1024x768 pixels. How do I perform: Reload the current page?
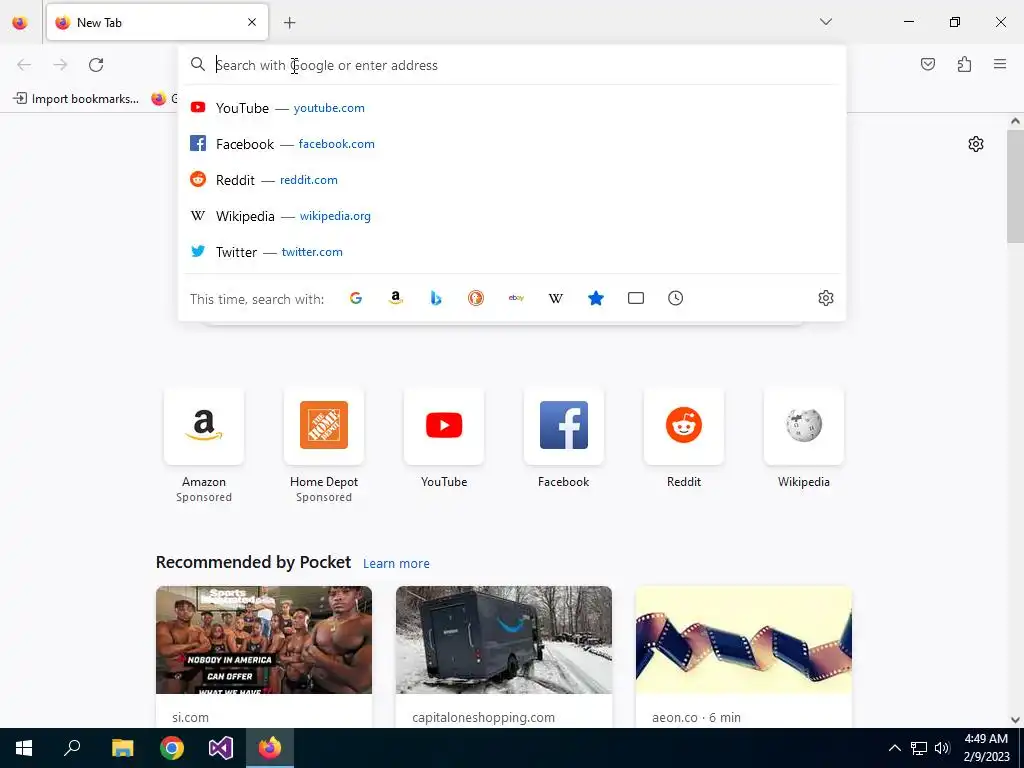(x=96, y=65)
